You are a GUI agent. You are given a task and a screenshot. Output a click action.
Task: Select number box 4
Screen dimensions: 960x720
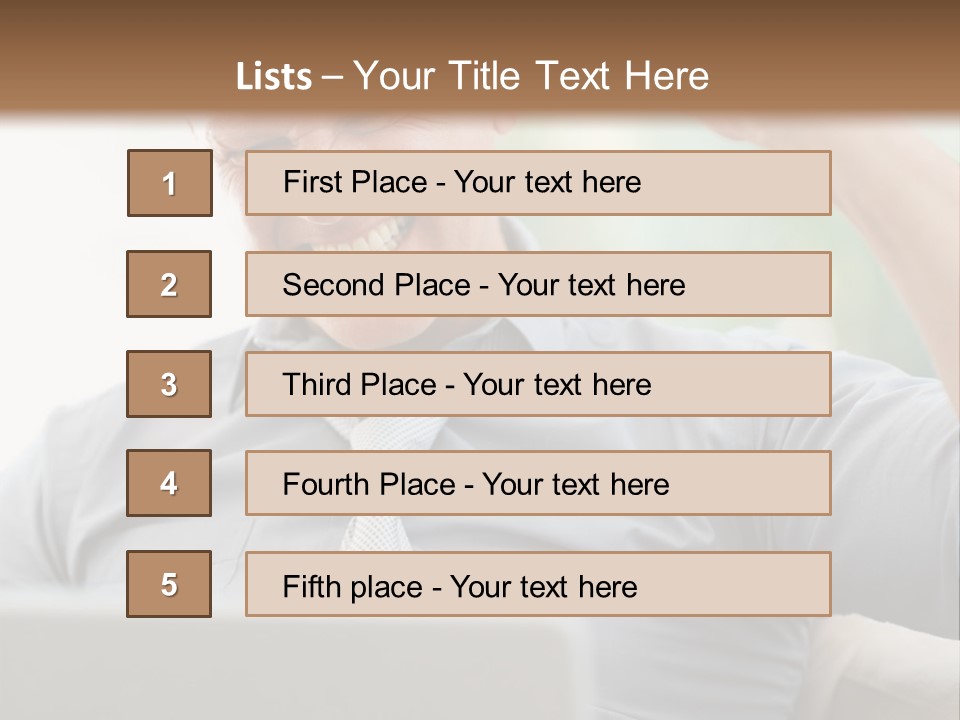pos(169,483)
